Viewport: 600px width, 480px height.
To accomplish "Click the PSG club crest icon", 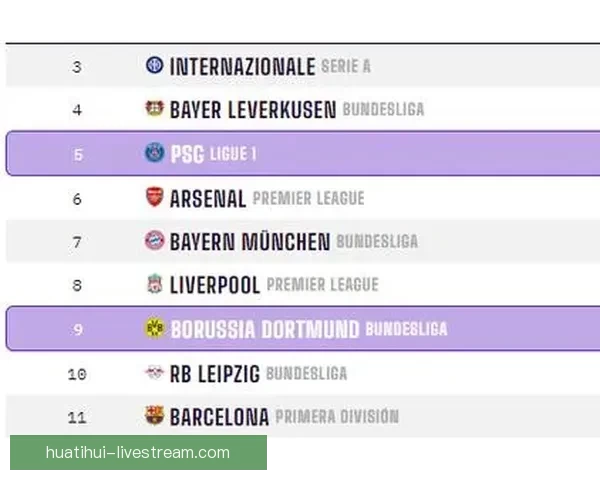I will (x=154, y=154).
